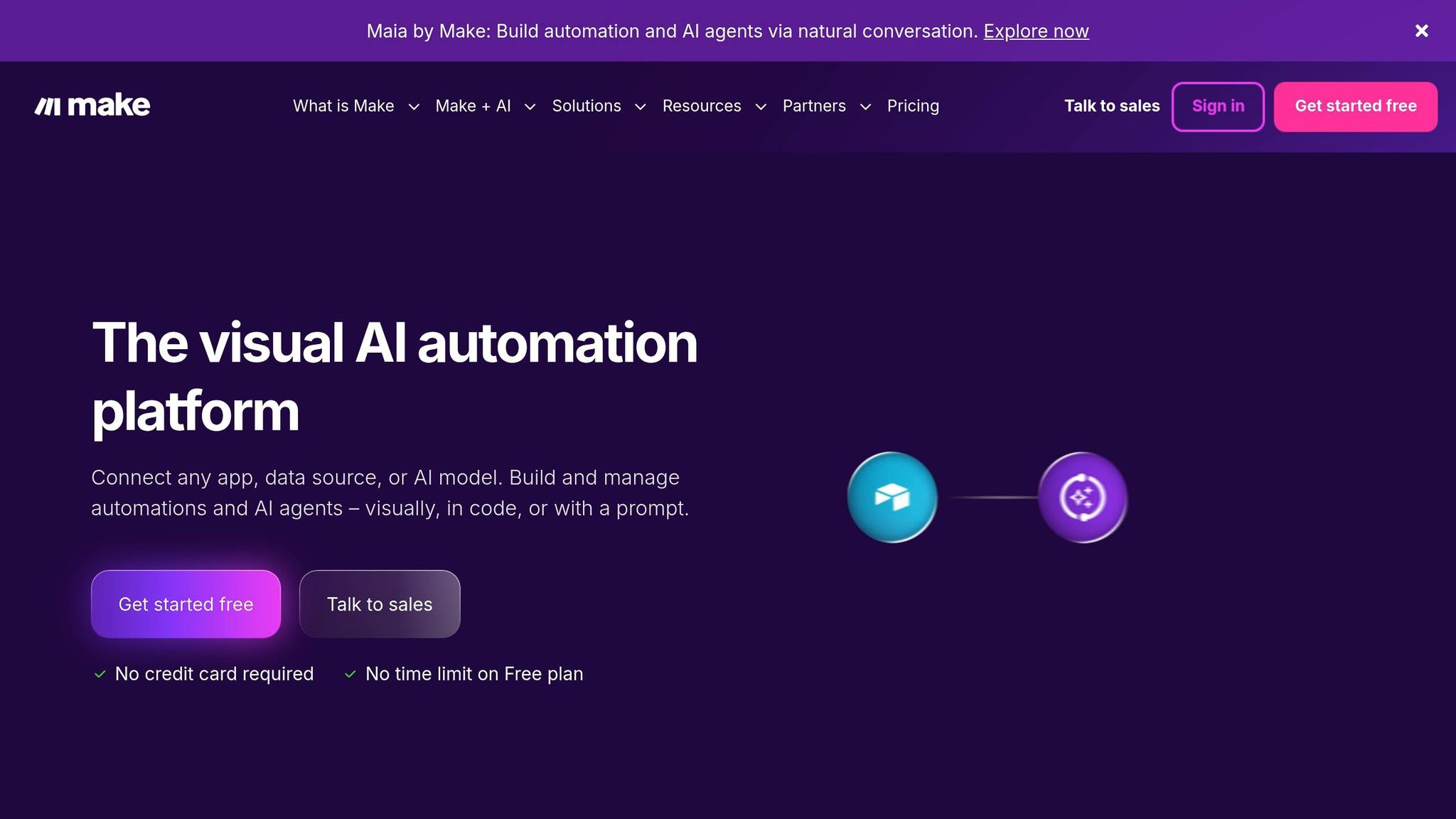Follow the Explore now banner link
This screenshot has width=1456, height=819.
(1036, 31)
